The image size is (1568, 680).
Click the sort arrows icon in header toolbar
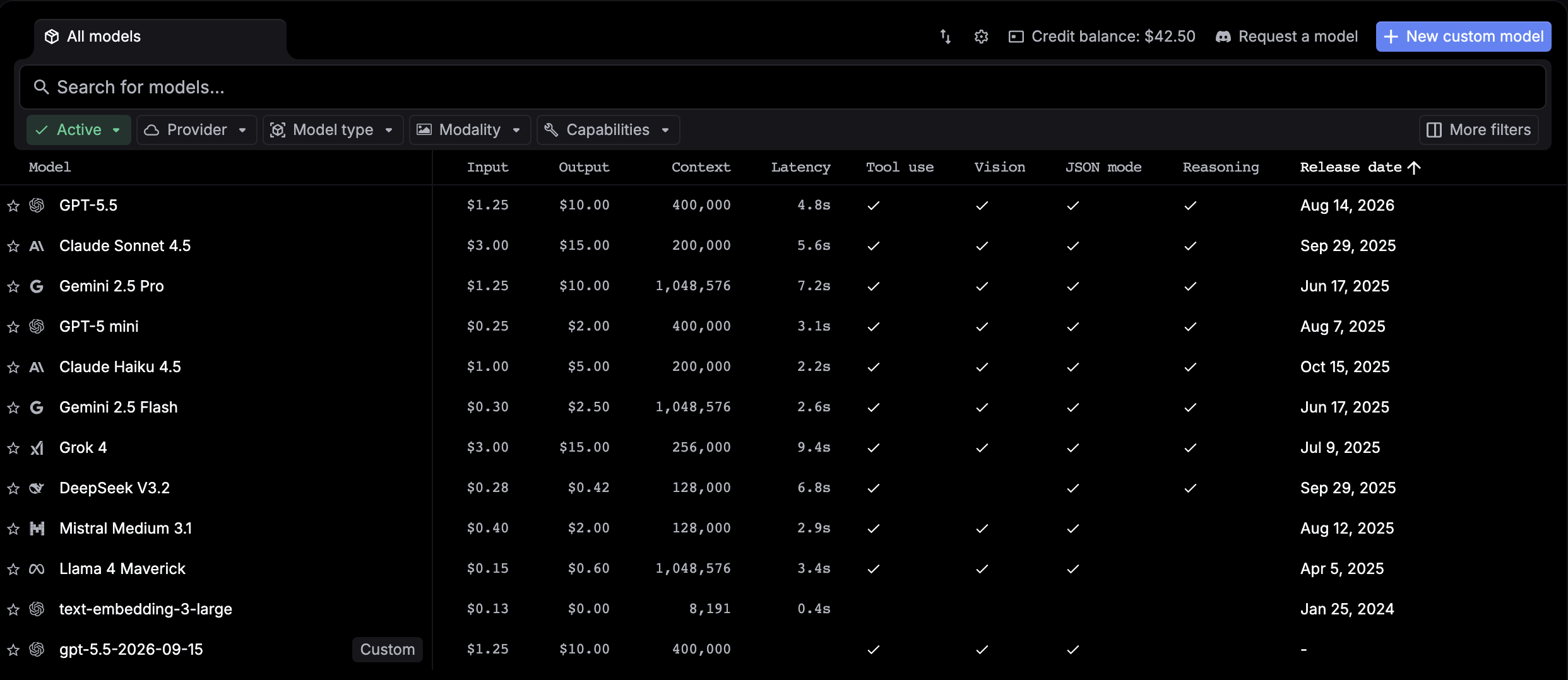tap(945, 37)
